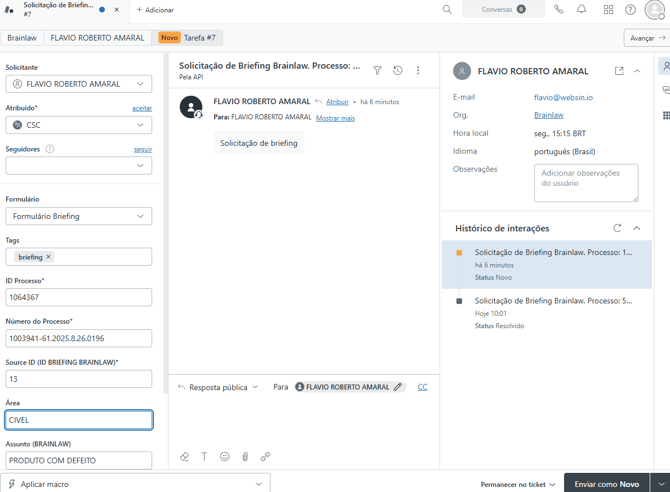Insert emoji in reply composer
Image resolution: width=670 pixels, height=492 pixels.
(x=225, y=457)
